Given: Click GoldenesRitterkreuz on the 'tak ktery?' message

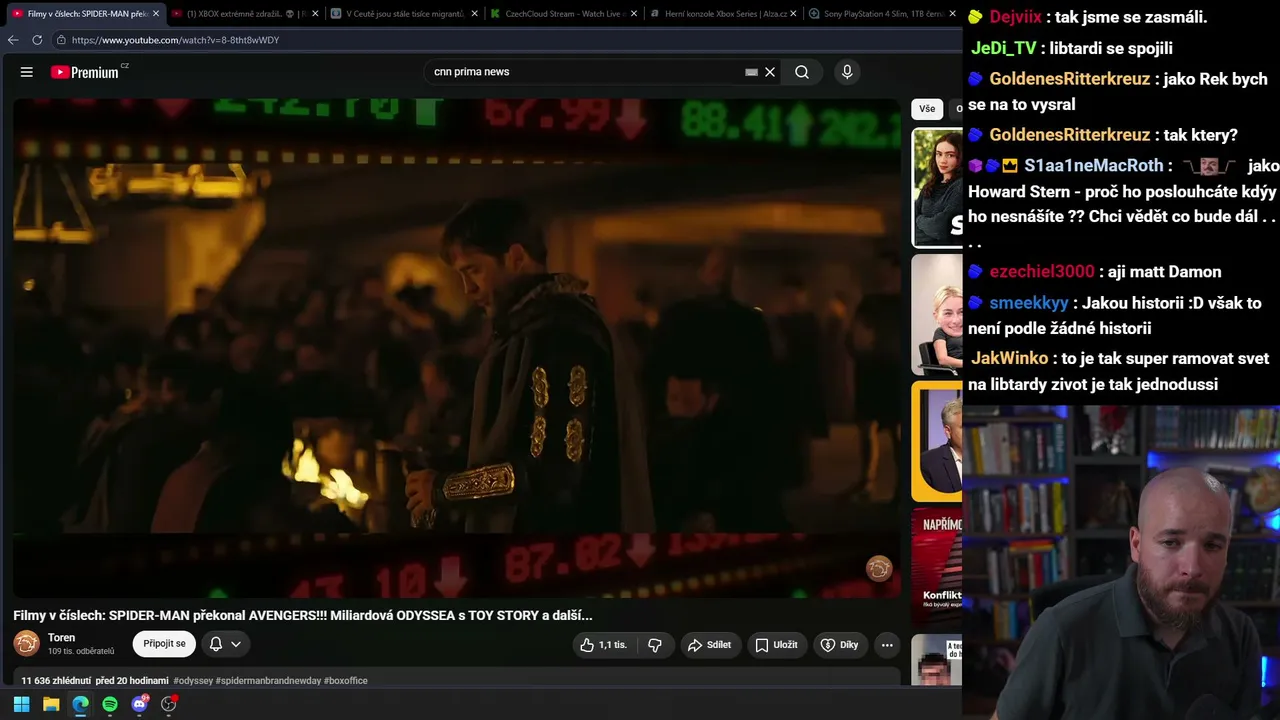Looking at the screenshot, I should tap(1069, 135).
